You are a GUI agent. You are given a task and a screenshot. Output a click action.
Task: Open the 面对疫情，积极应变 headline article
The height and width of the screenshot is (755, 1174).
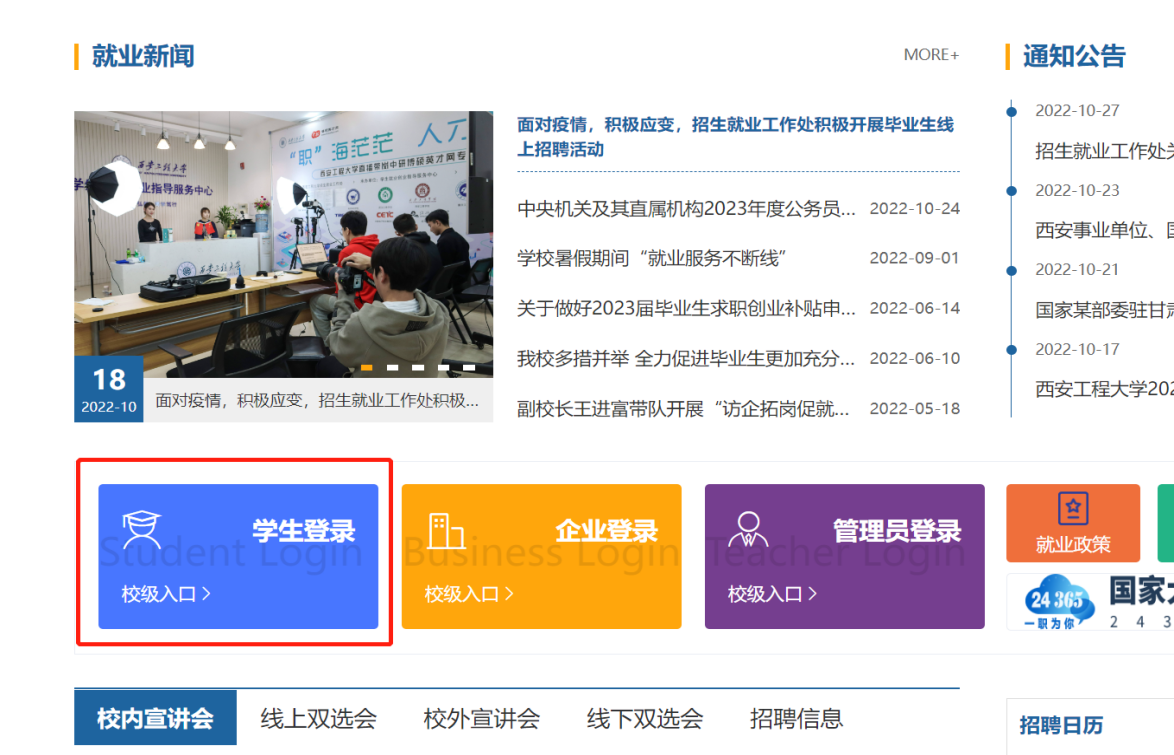click(735, 137)
